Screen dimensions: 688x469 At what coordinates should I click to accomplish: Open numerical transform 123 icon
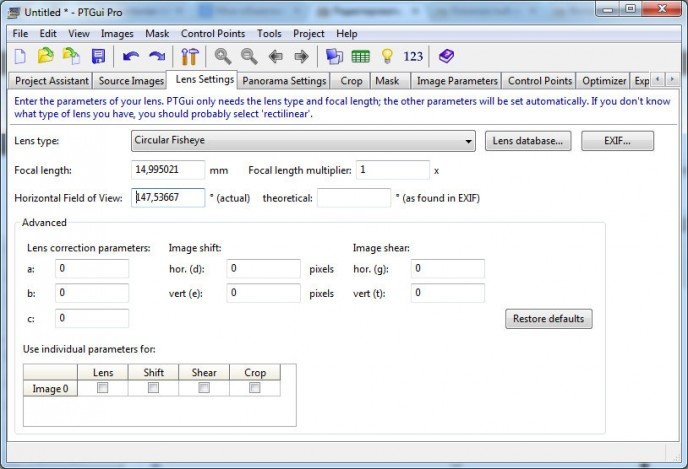point(413,56)
